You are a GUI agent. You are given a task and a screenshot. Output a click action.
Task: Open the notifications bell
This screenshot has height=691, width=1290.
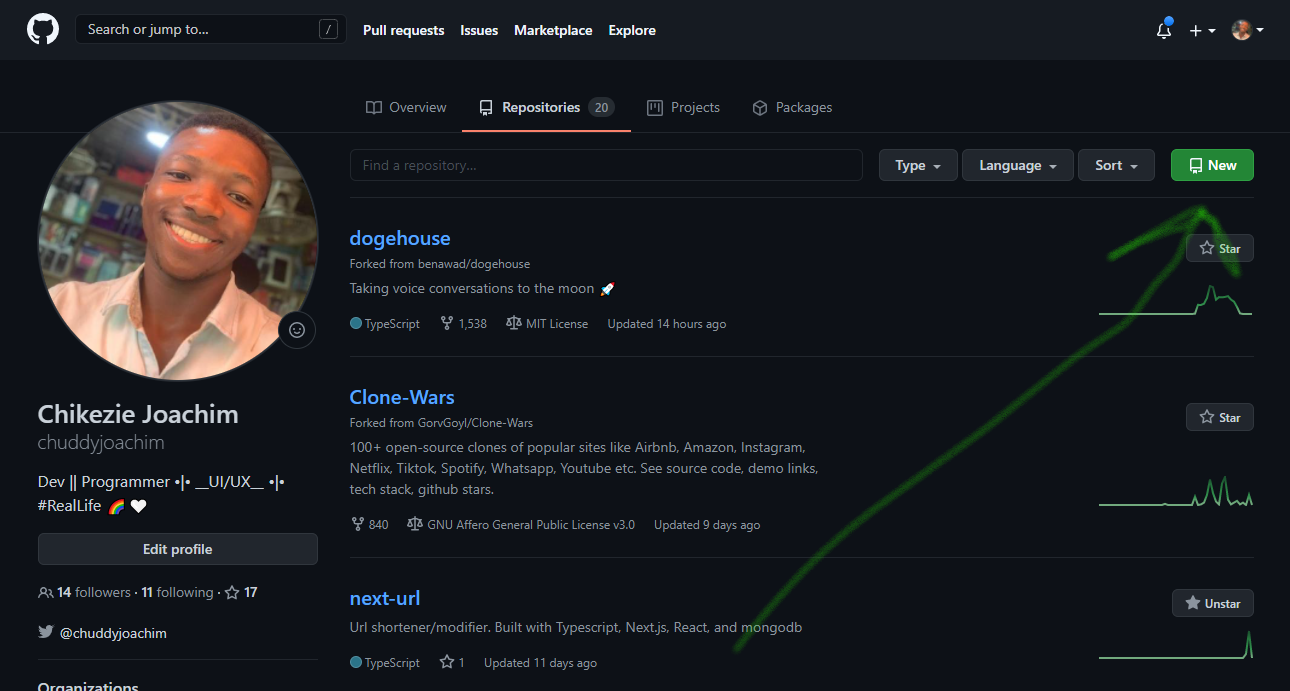coord(1163,31)
